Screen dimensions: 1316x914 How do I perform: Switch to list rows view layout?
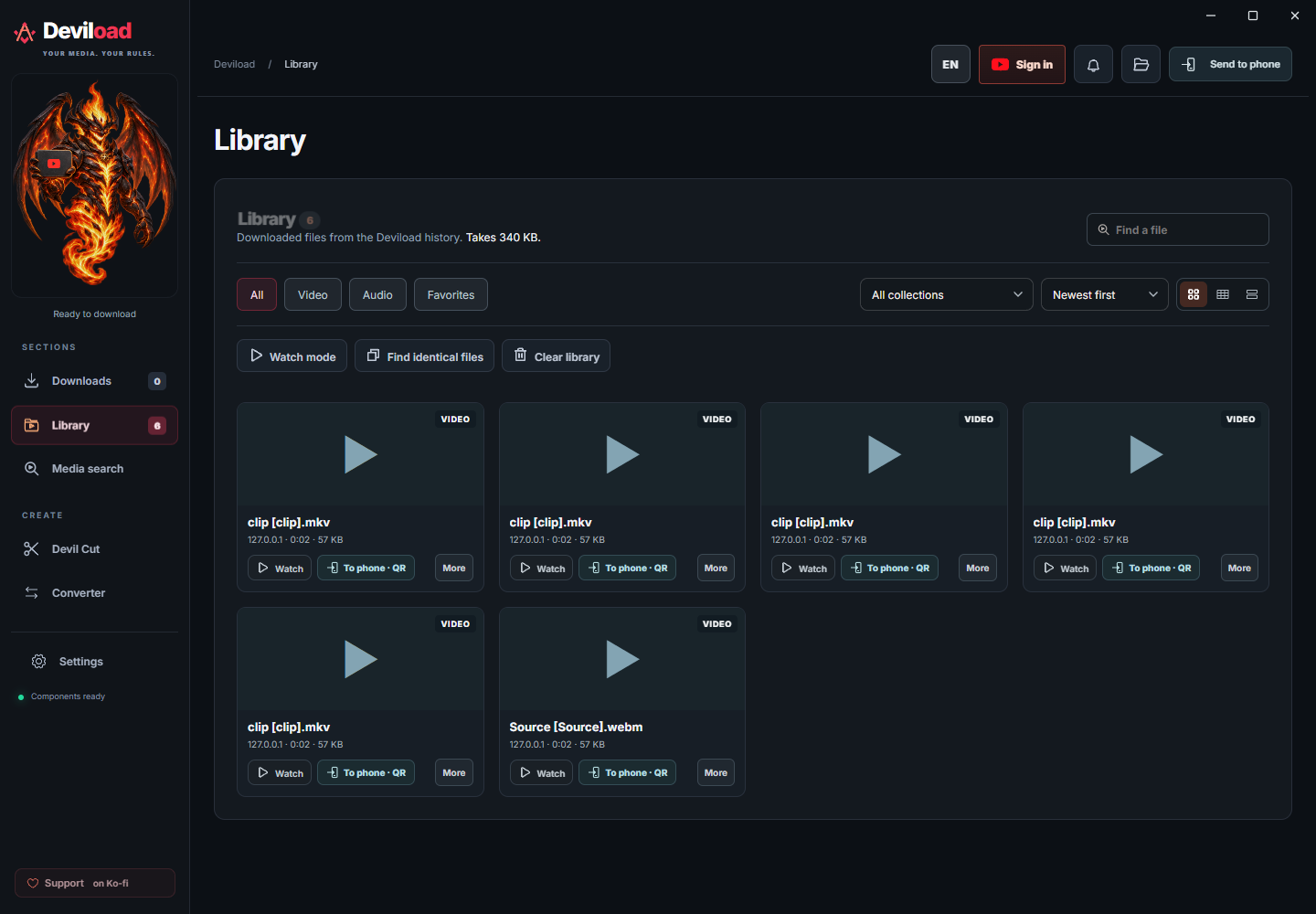click(1252, 294)
